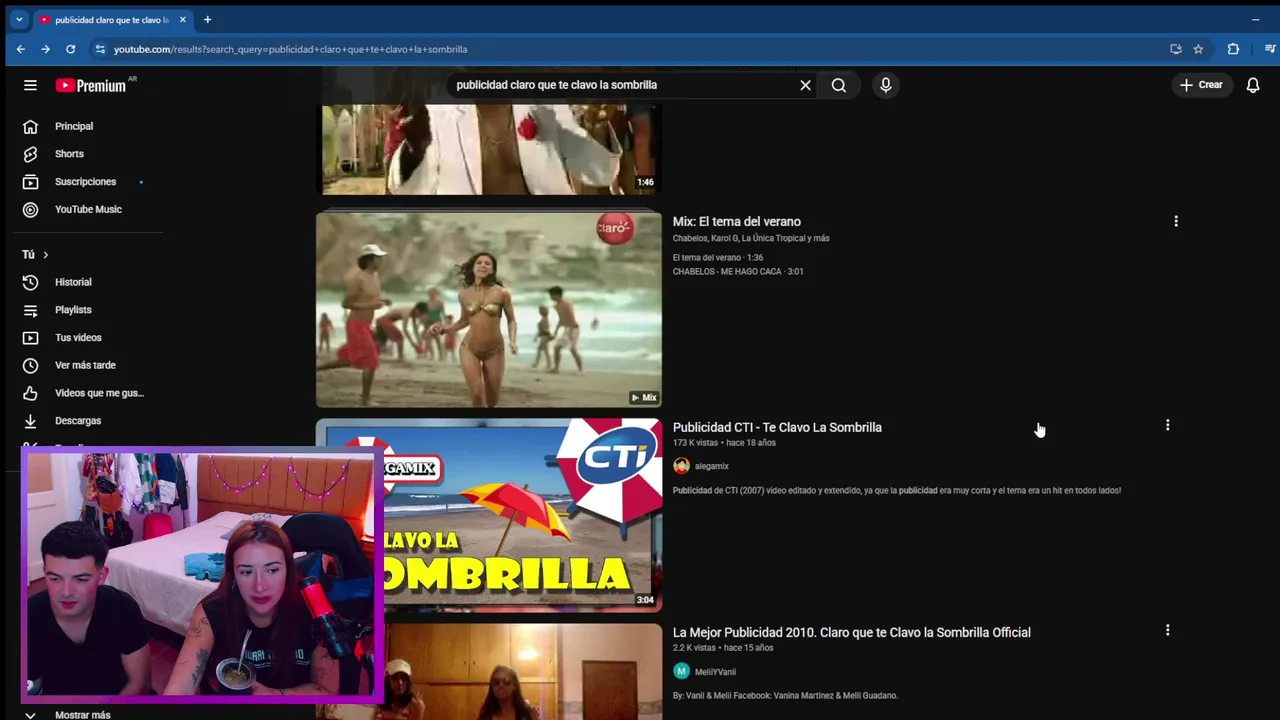
Task: Open options menu for Mix: El tema del verano
Action: pyautogui.click(x=1176, y=221)
